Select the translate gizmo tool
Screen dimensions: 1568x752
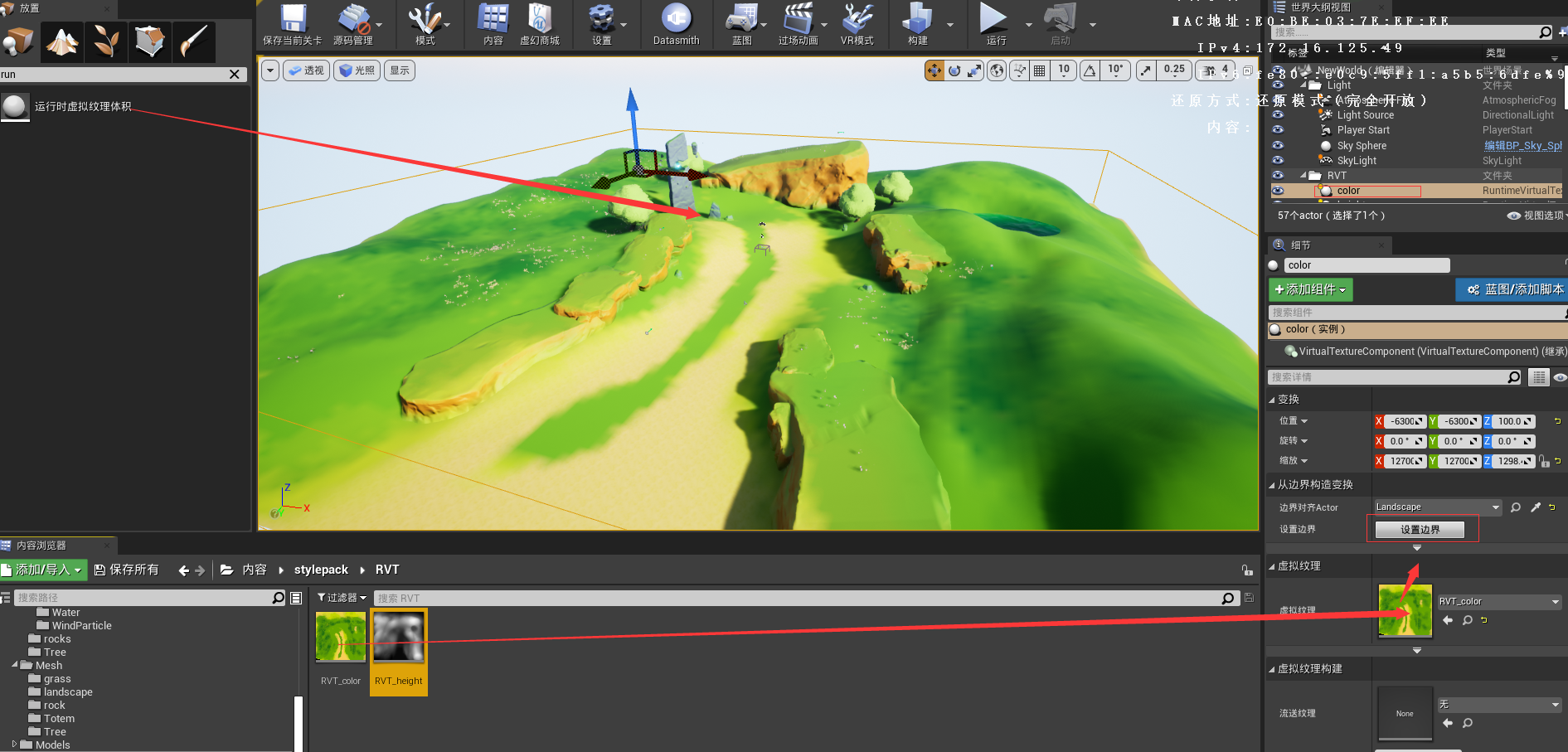click(934, 70)
